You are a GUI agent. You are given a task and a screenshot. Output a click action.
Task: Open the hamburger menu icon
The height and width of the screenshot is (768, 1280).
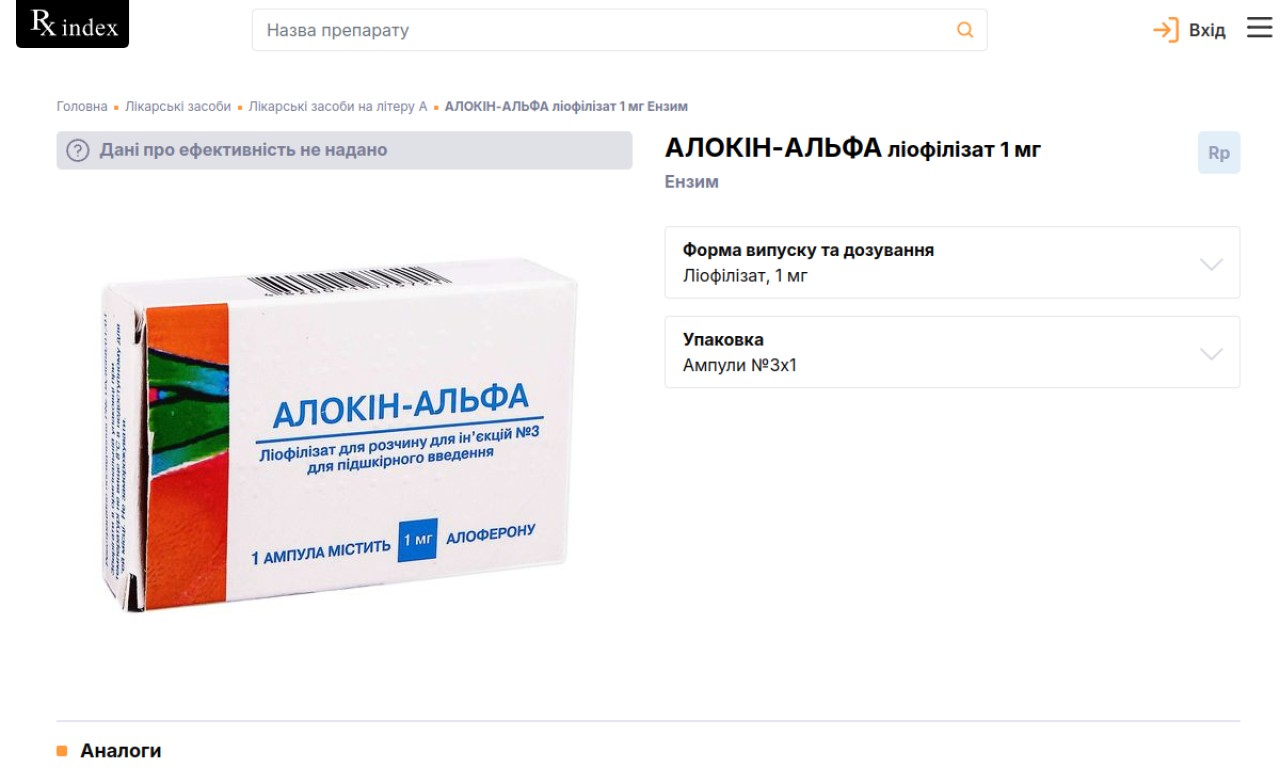pos(1259,28)
